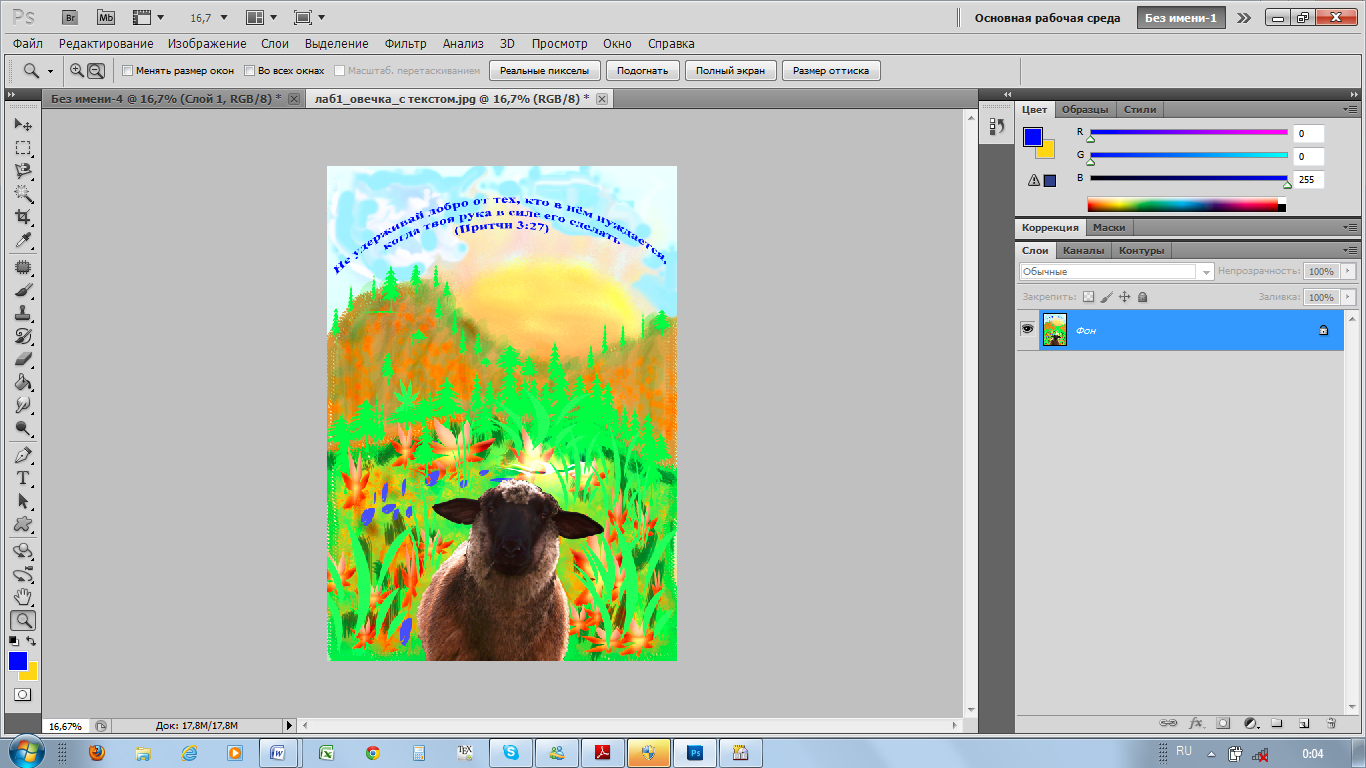Enable 'Менять размер окон' checkbox

(x=127, y=71)
